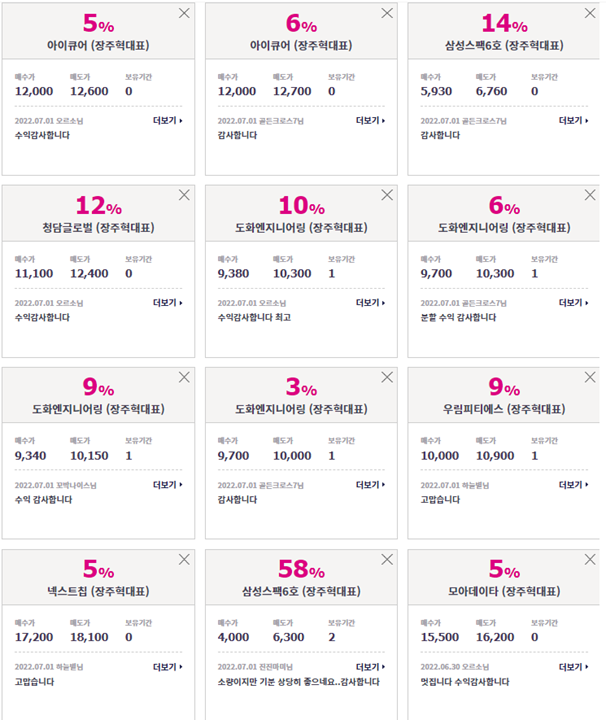Show more on the 58% 삼성스팩6호 card
Screen dimensions: 611x720
tap(370, 667)
